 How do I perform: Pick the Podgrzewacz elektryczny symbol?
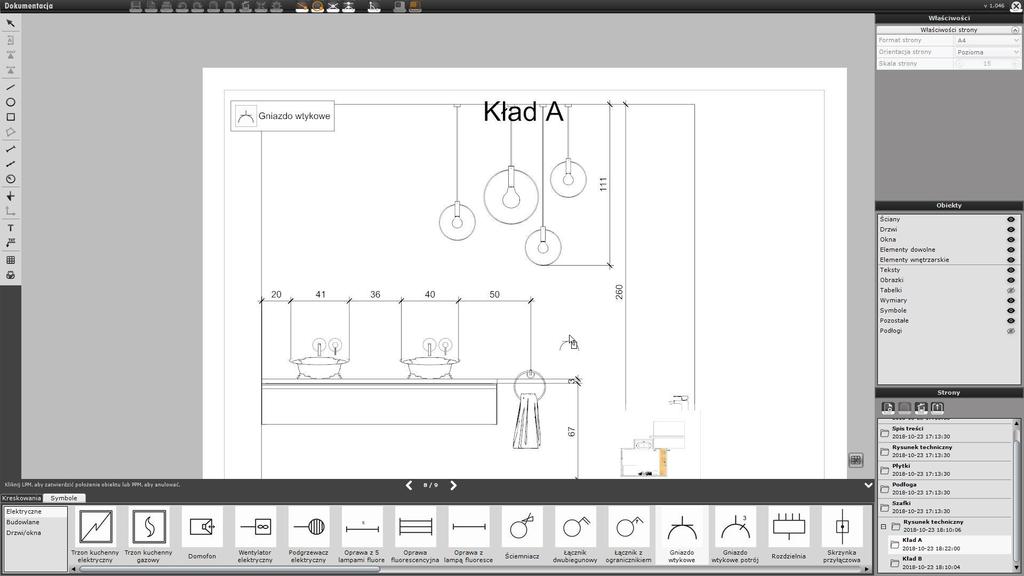(x=309, y=536)
